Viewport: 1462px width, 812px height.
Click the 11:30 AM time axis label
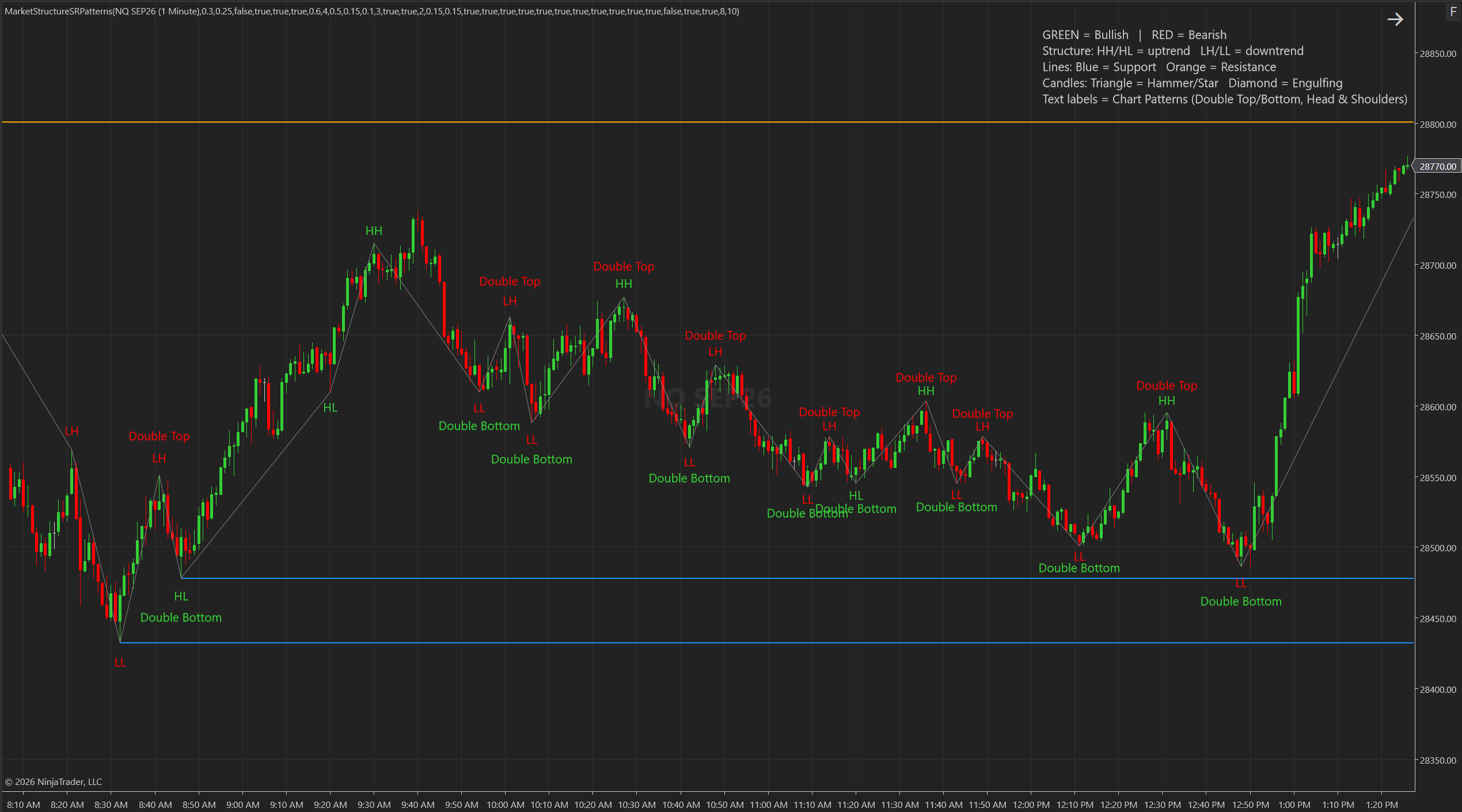900,805
